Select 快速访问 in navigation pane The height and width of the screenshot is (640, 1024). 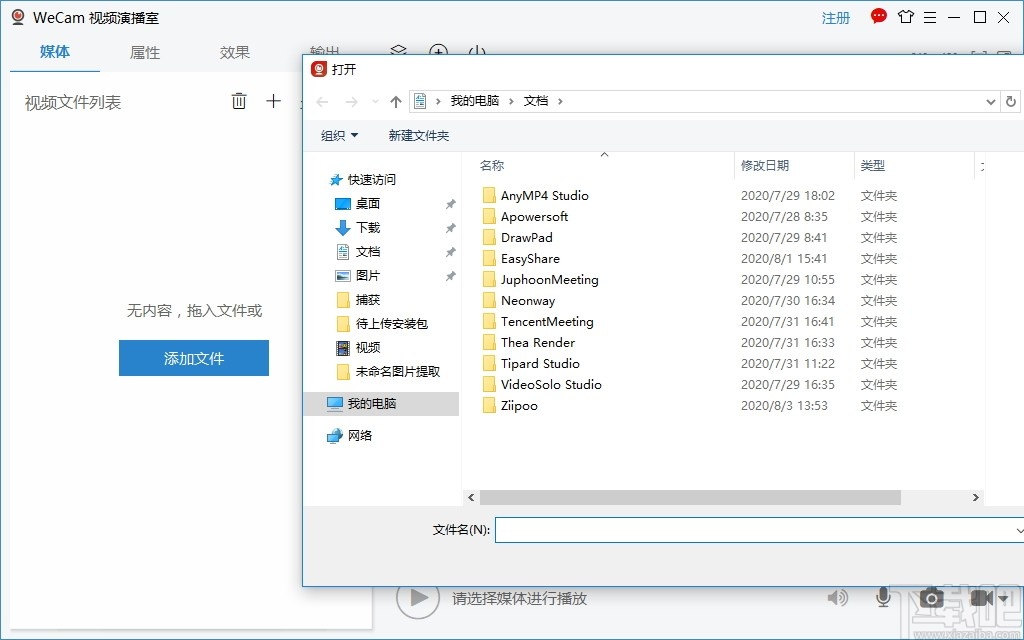tap(371, 179)
